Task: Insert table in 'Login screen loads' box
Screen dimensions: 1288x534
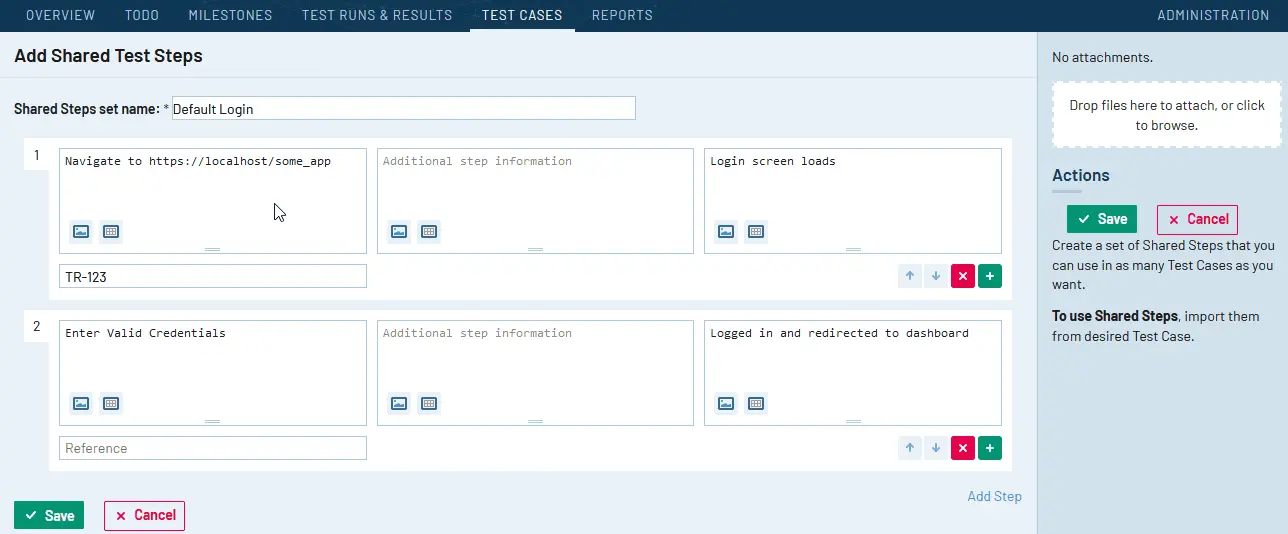Action: point(756,231)
